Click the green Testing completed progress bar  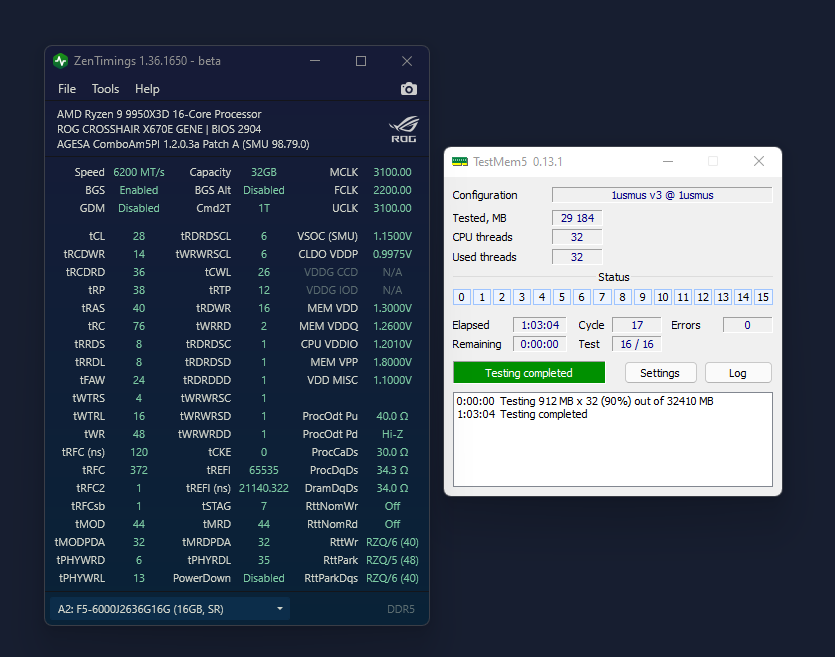[529, 373]
